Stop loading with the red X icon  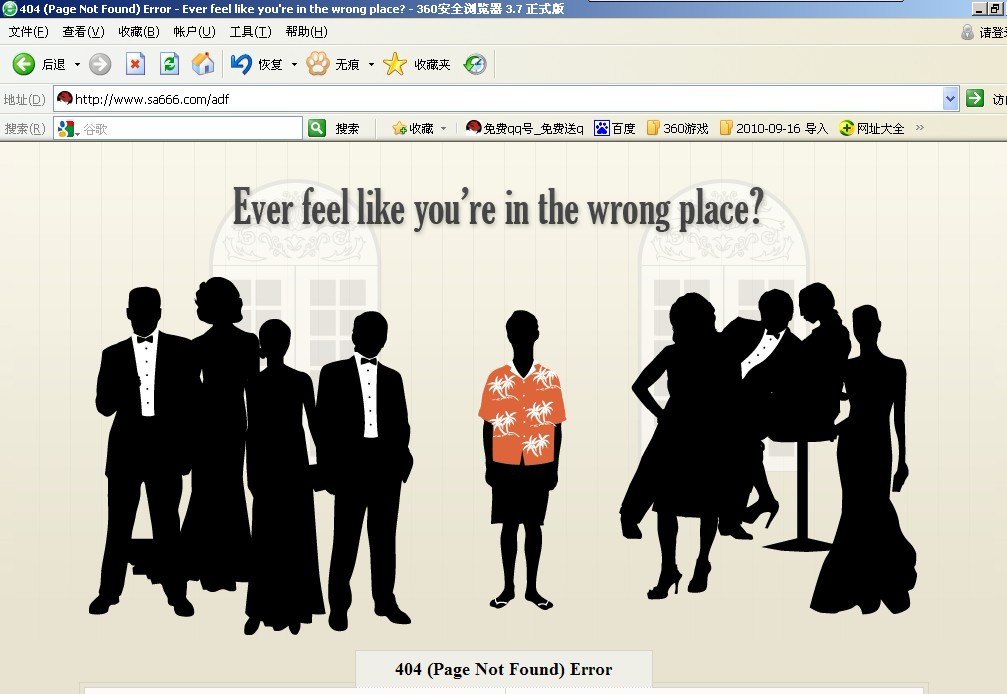(x=135, y=64)
